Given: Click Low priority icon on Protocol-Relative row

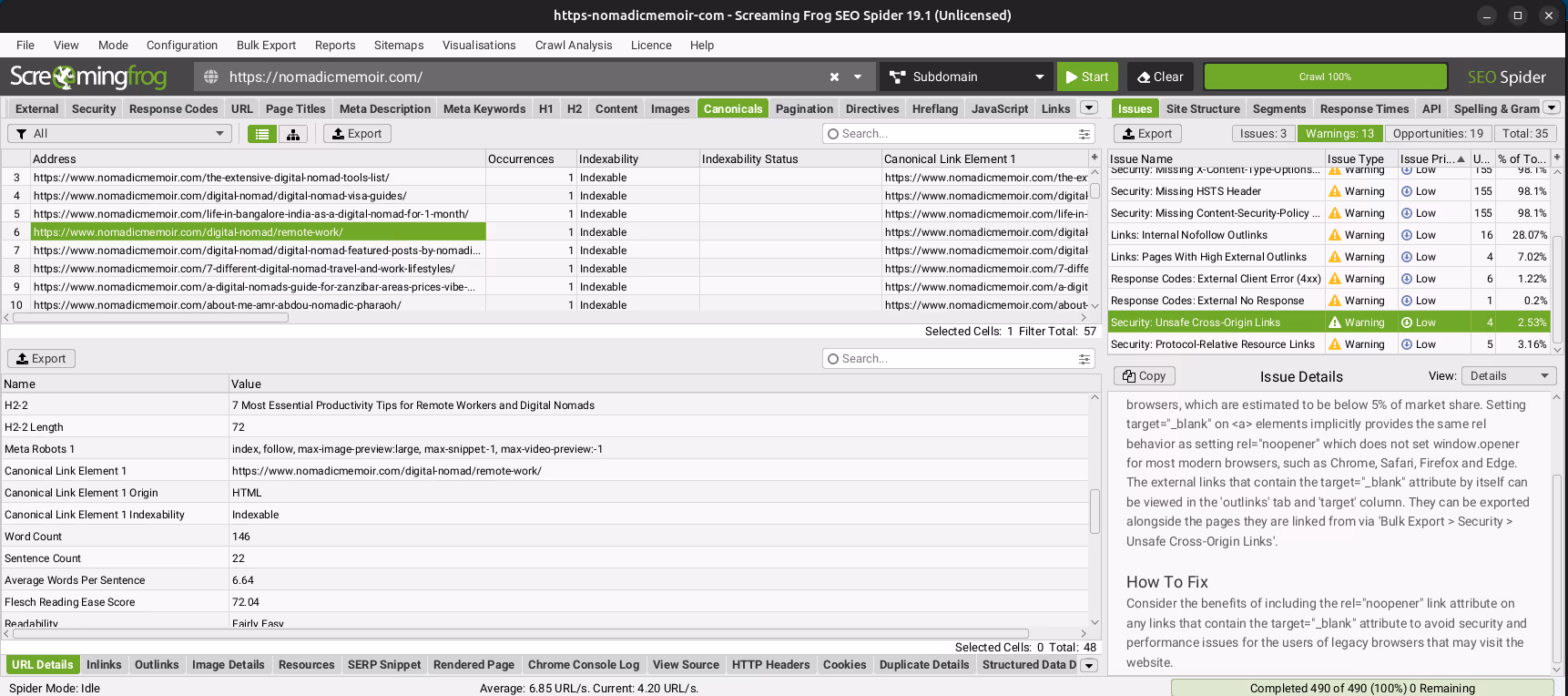Looking at the screenshot, I should [x=1407, y=344].
